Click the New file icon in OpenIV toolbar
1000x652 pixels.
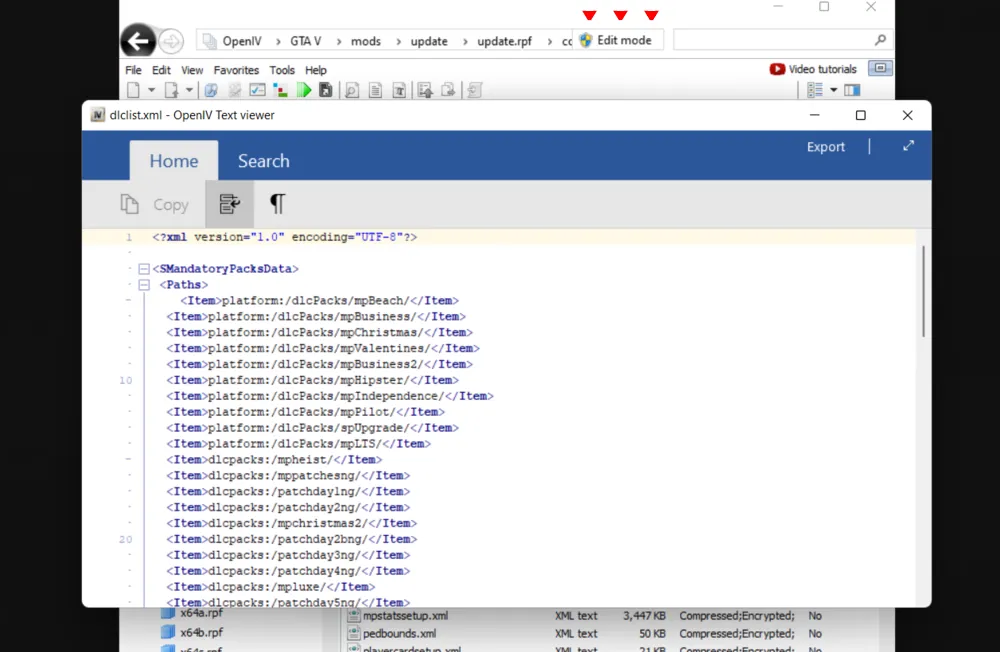(x=133, y=90)
